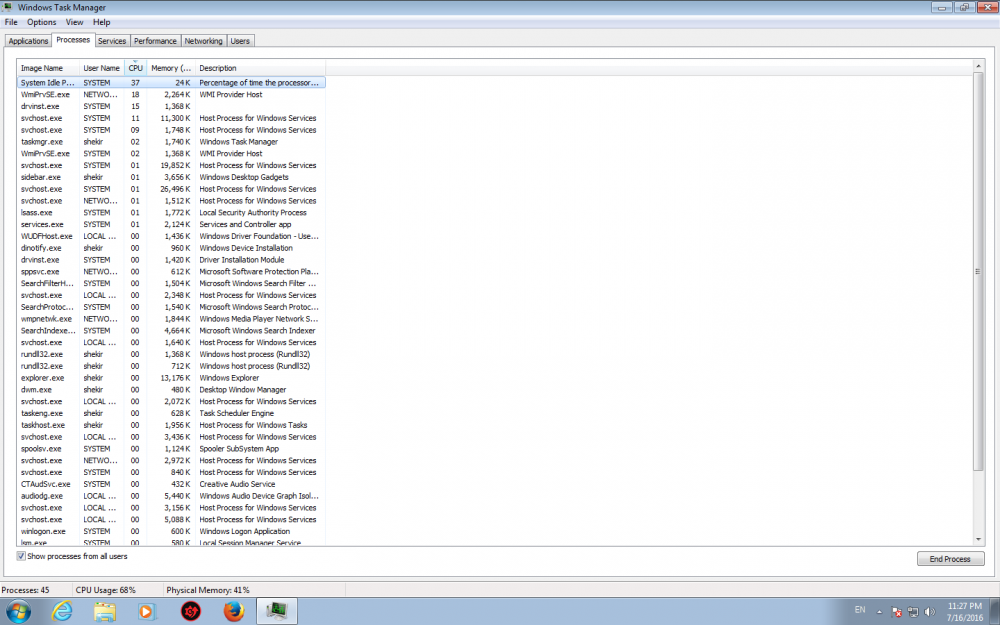Select the System Idle Process row
1000x625 pixels.
click(x=171, y=82)
